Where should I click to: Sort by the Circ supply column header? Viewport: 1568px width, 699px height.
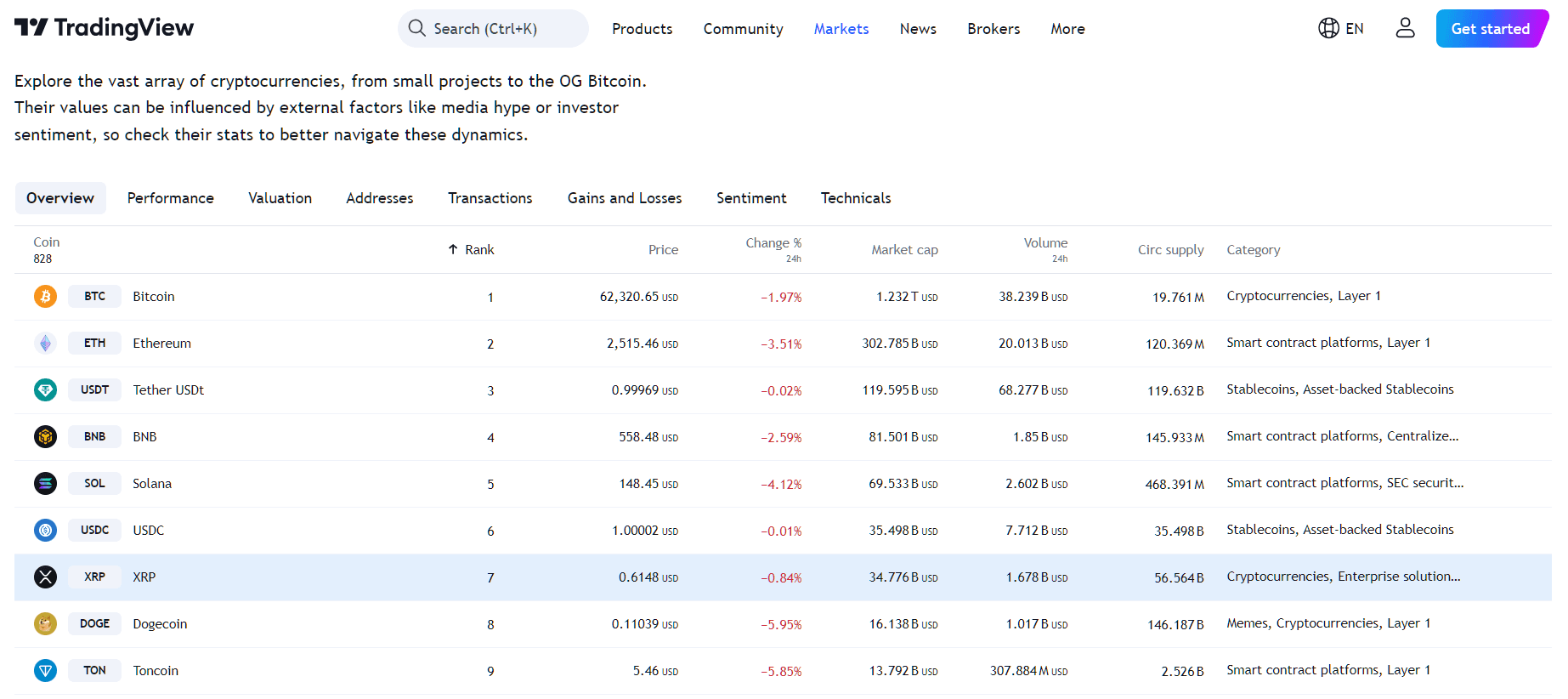coord(1170,250)
